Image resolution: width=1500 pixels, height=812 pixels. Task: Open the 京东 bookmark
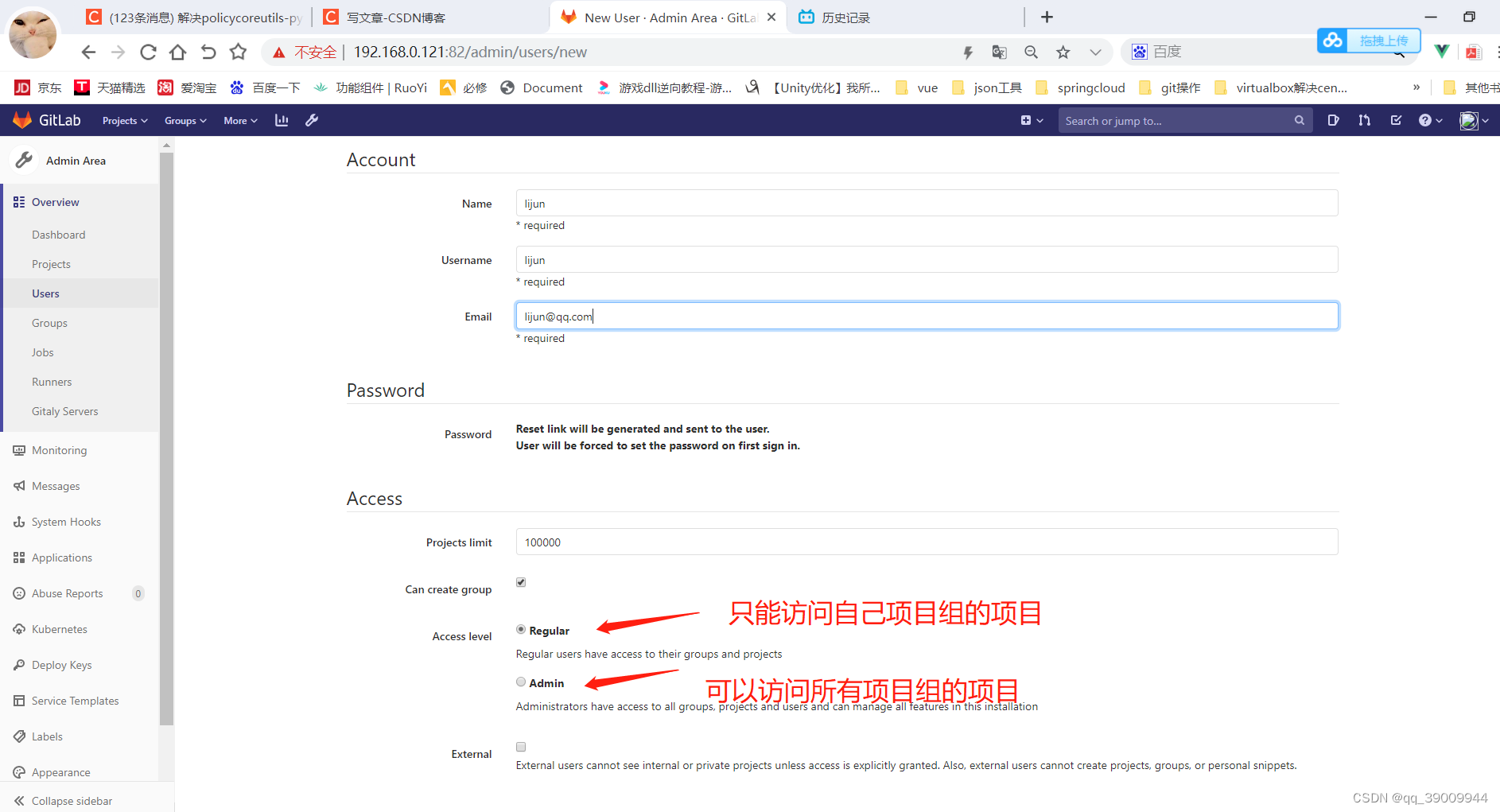38,87
